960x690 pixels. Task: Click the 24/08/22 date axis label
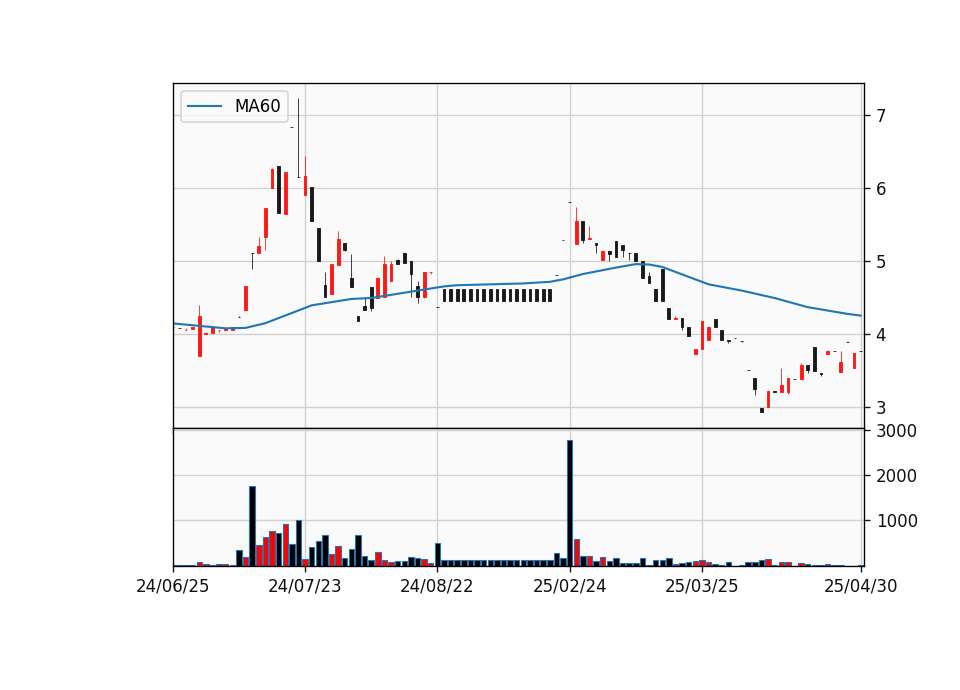point(437,586)
